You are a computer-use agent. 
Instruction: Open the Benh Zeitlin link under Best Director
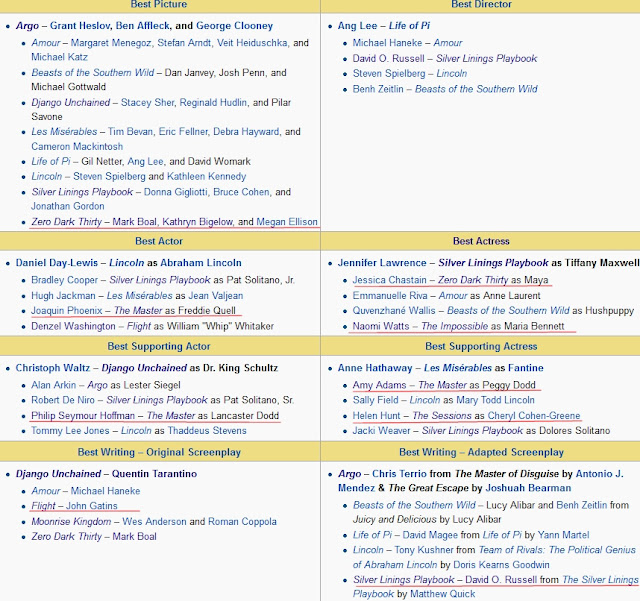coord(378,89)
